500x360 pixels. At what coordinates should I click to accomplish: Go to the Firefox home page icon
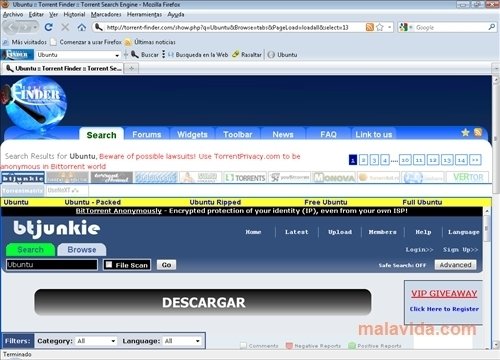82,27
